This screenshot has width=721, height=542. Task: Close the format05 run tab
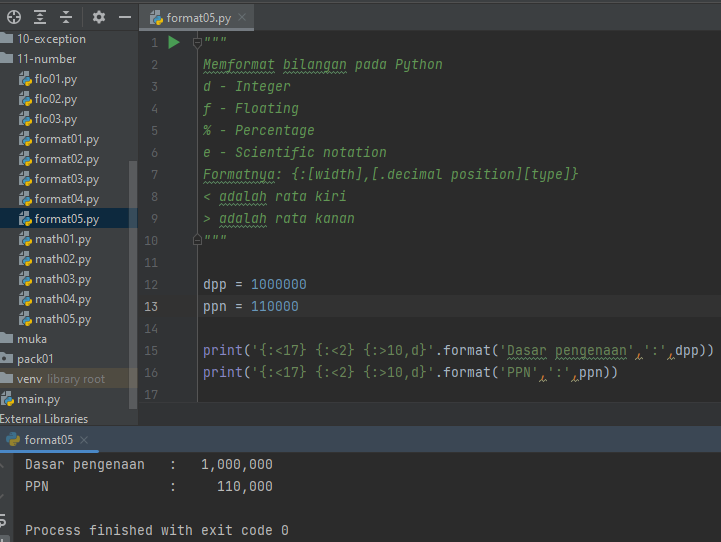(x=84, y=440)
